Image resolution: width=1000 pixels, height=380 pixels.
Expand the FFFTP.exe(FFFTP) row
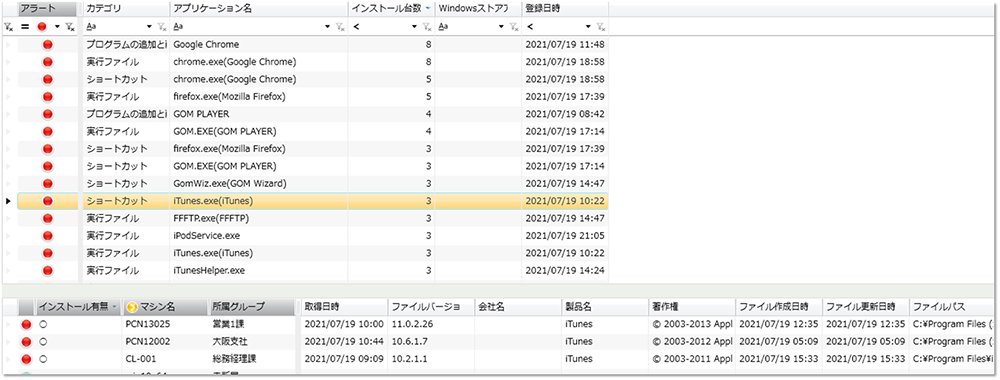[x=8, y=218]
